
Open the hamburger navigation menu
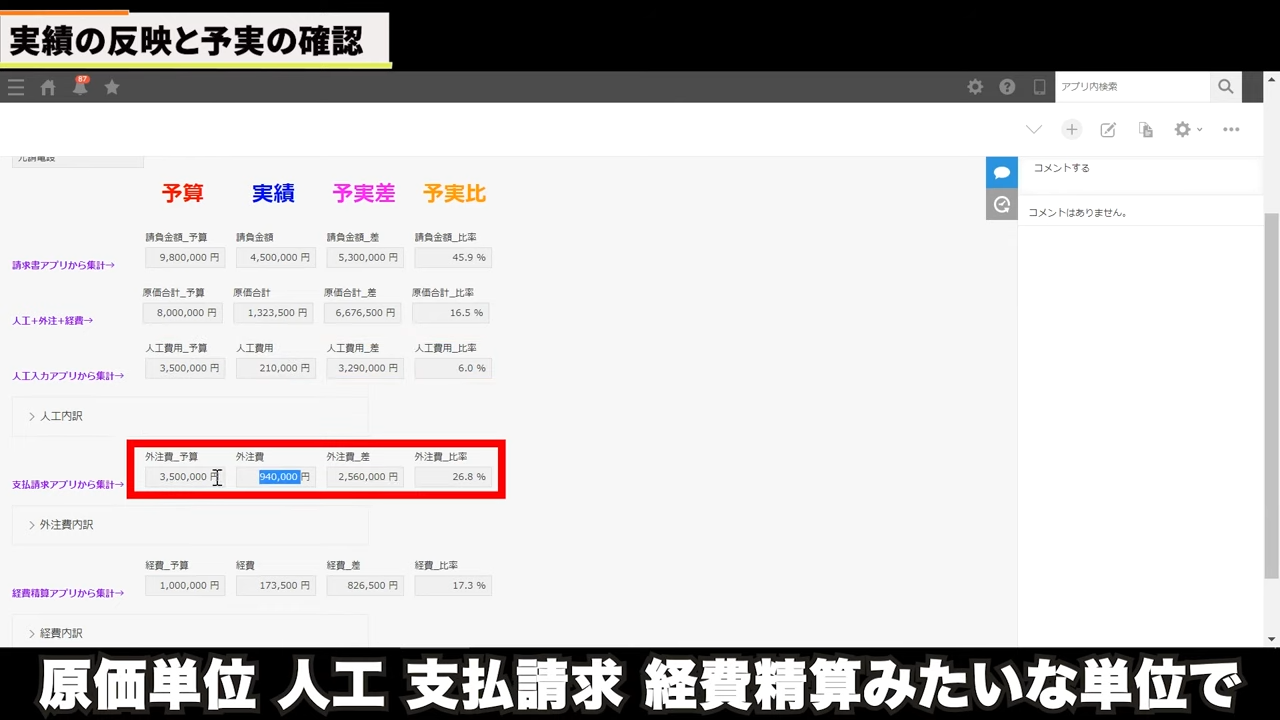(x=16, y=87)
